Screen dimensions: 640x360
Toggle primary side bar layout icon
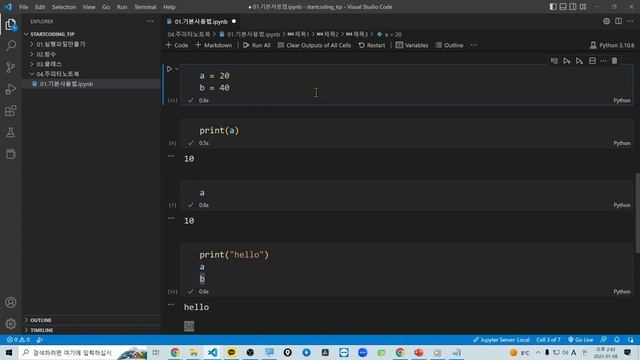(553, 7)
